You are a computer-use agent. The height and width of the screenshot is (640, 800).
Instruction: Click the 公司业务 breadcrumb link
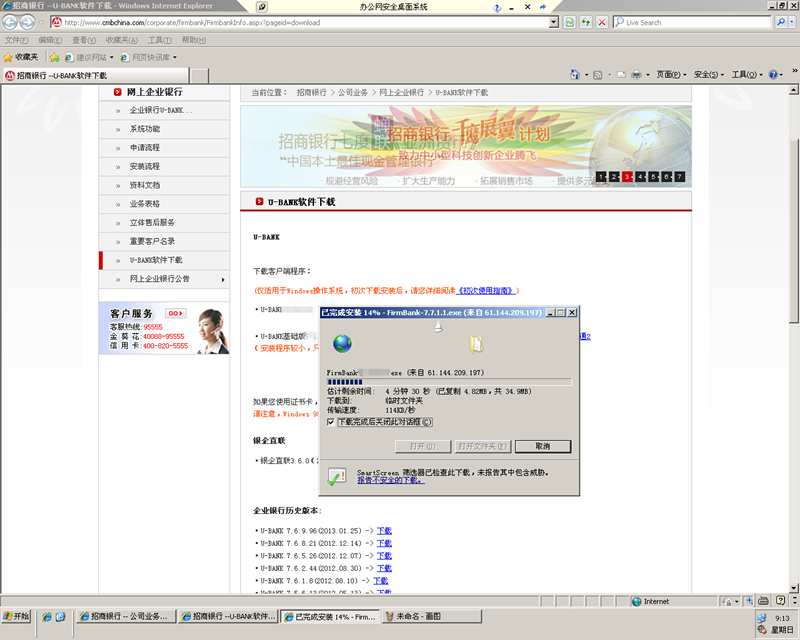(x=353, y=92)
